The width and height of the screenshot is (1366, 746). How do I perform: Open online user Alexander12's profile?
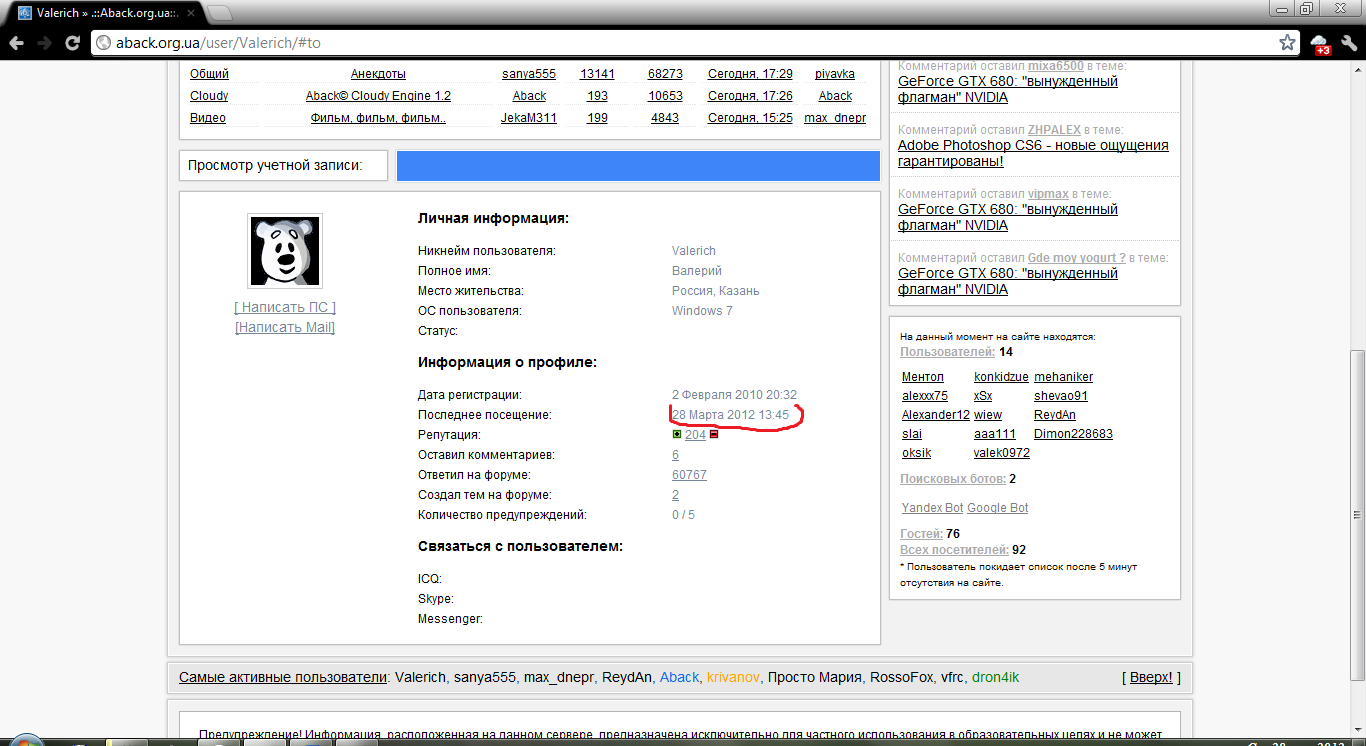936,415
